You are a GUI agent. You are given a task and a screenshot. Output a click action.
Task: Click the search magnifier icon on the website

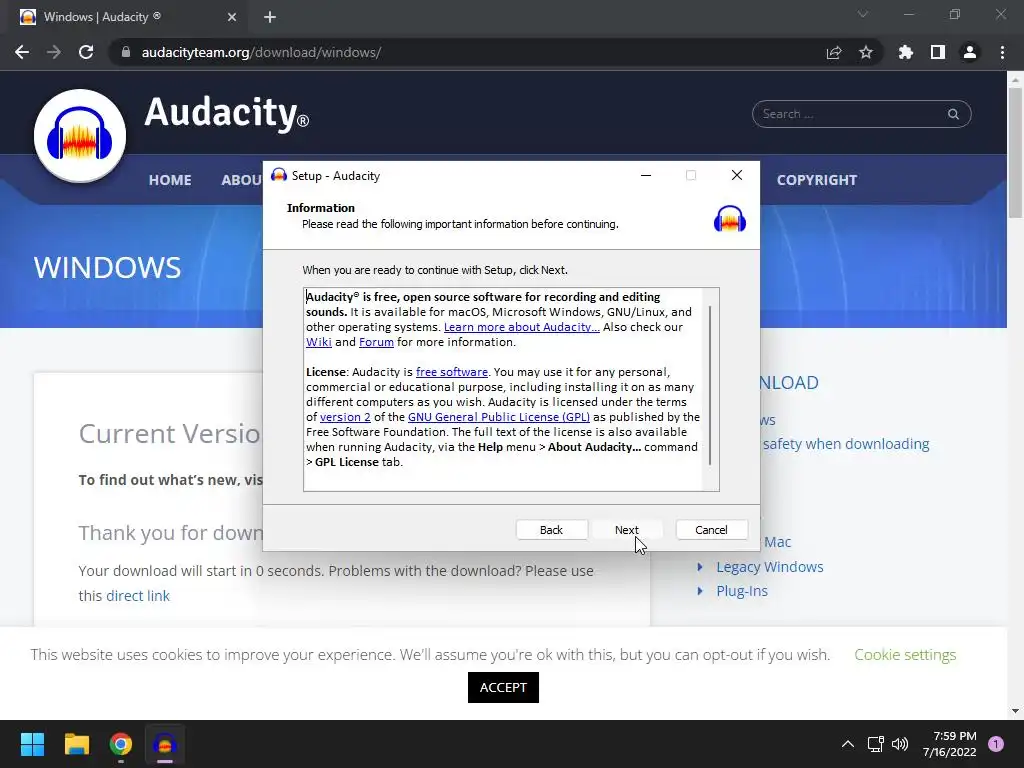point(953,114)
